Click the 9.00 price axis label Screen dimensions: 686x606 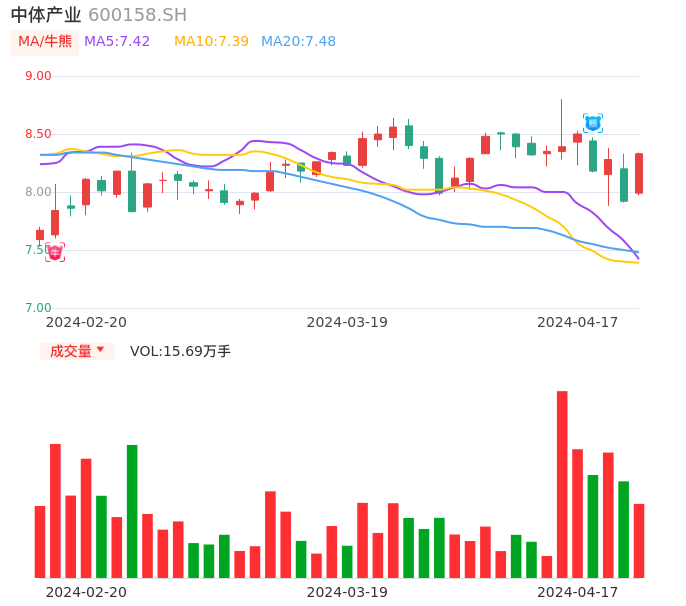click(38, 76)
